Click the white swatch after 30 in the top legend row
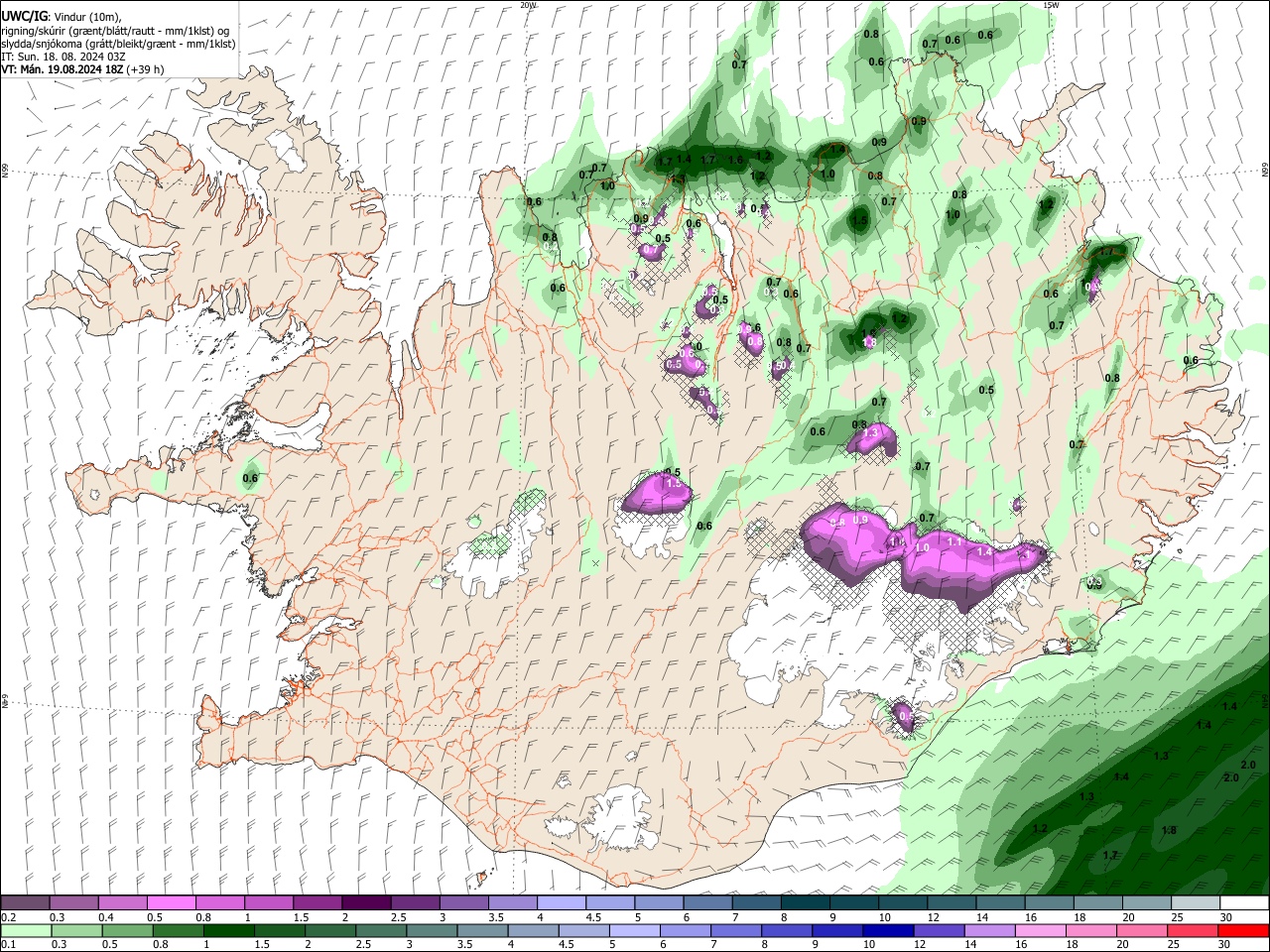Screen dimensions: 1270x952 [x=1244, y=903]
